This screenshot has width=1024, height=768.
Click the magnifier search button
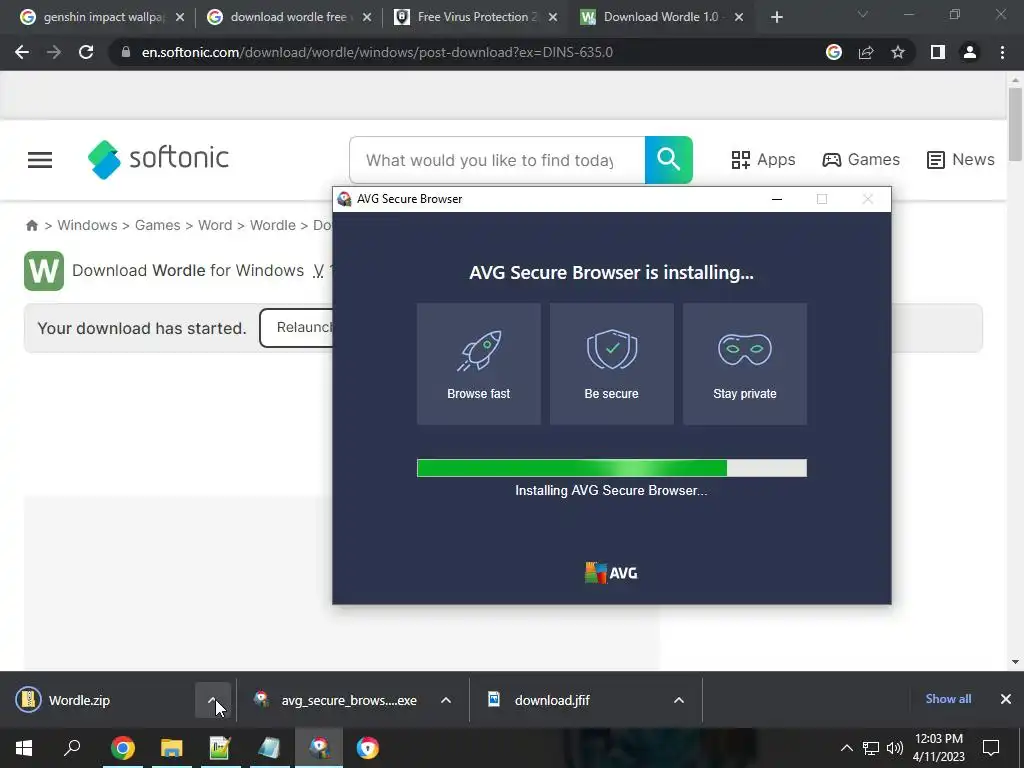pos(669,160)
